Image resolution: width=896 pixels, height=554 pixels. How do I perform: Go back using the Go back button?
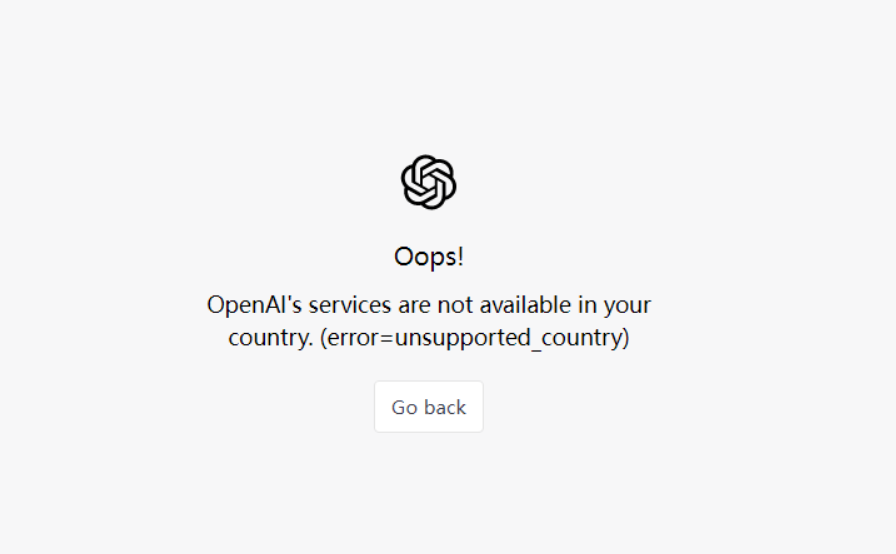[429, 407]
